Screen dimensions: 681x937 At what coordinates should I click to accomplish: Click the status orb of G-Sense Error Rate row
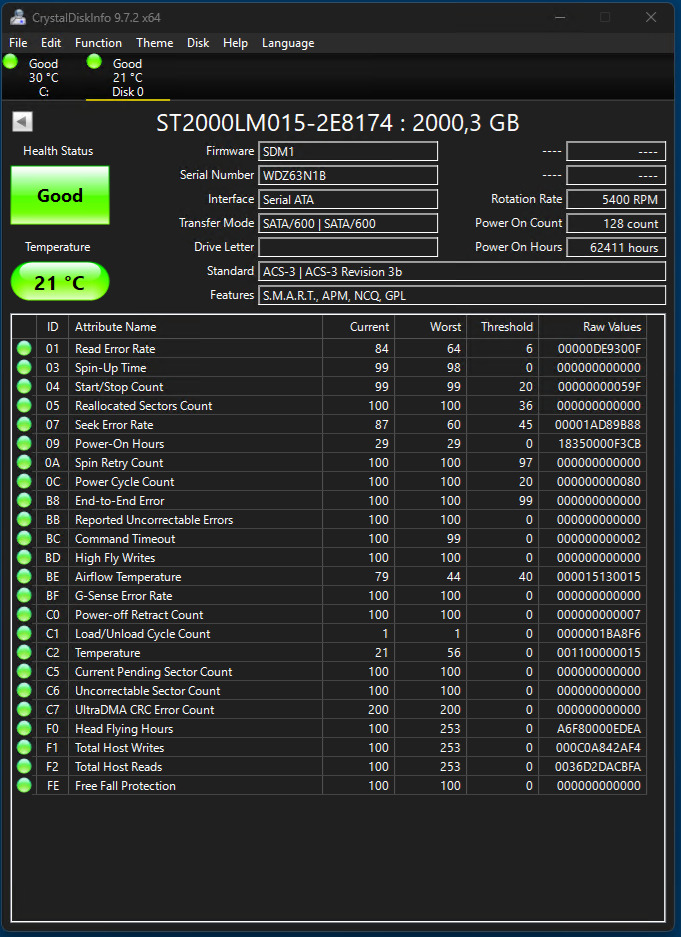[x=24, y=596]
